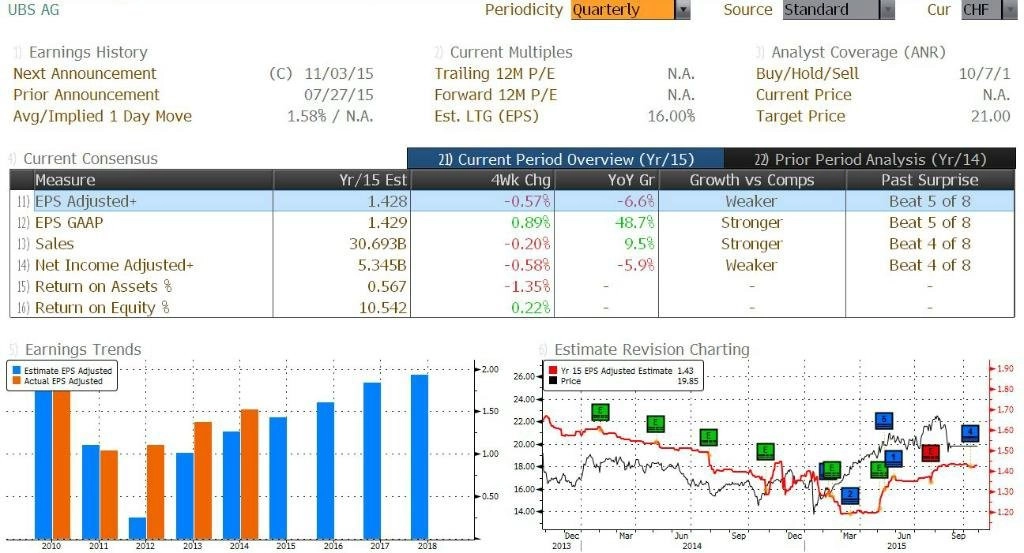Click the green E marker near February 2015
1024x553 pixels.
coord(831,469)
